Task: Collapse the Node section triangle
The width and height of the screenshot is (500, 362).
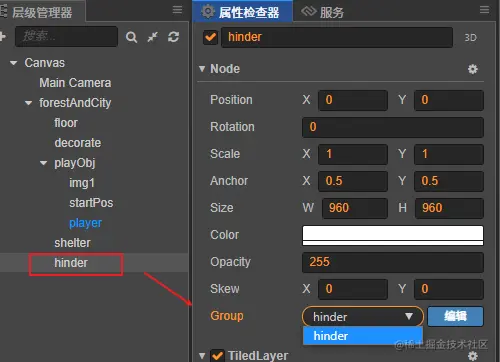Action: coord(202,69)
